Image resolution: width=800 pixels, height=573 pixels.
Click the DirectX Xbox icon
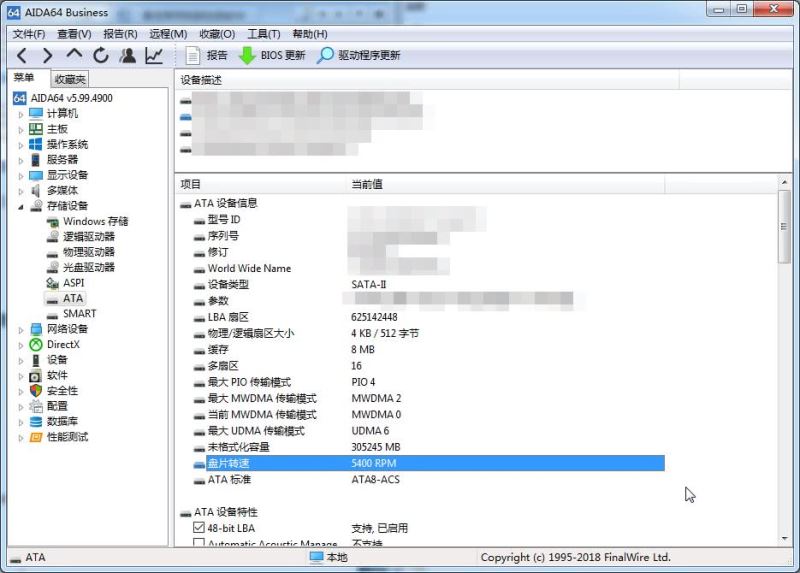[x=36, y=344]
